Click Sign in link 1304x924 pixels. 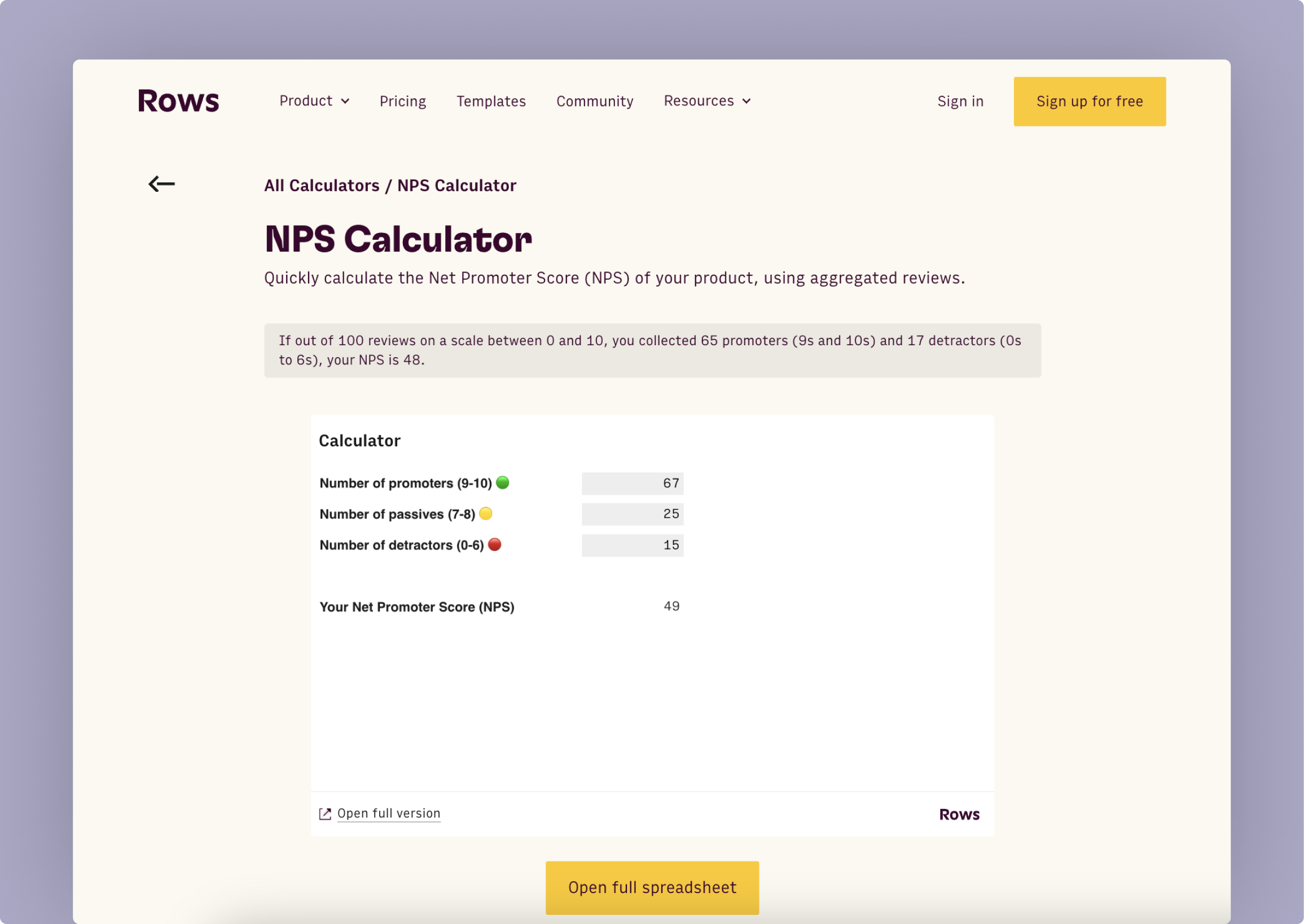(x=960, y=102)
